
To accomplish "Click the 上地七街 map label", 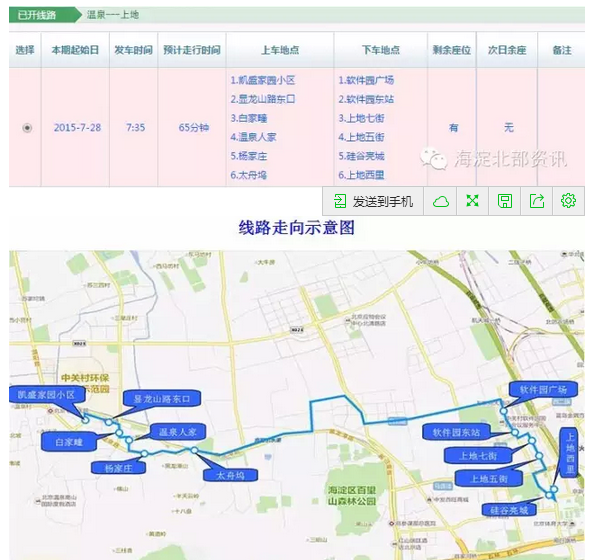I will click(478, 456).
